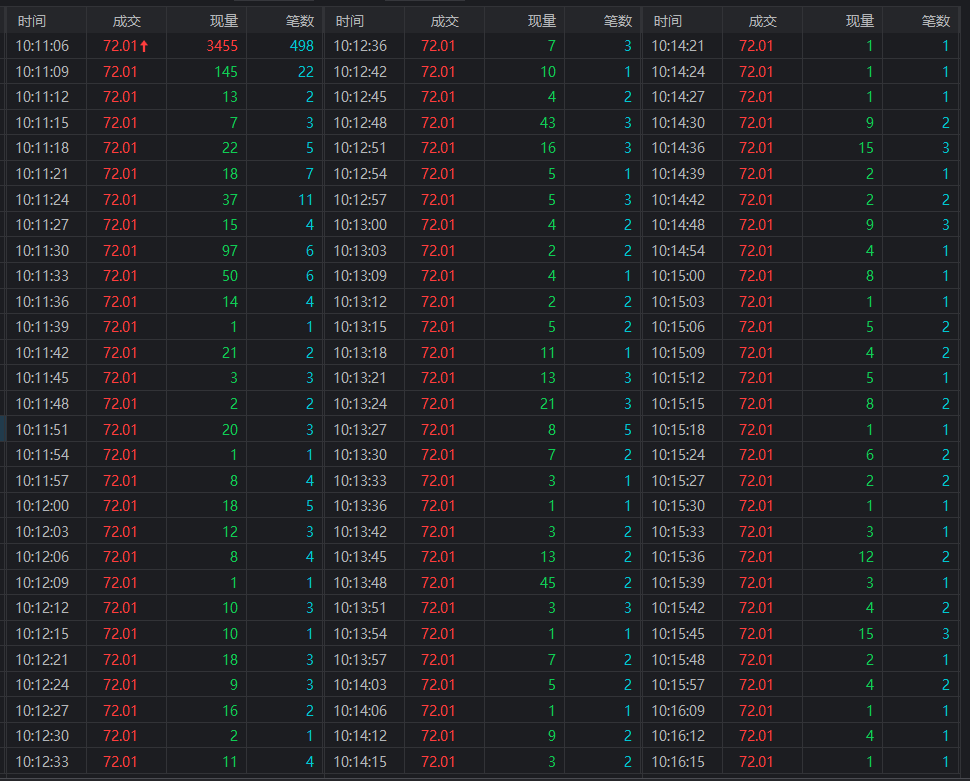The image size is (970, 781).
Task: Select price 72.01 at 10:13:42
Action: click(438, 532)
